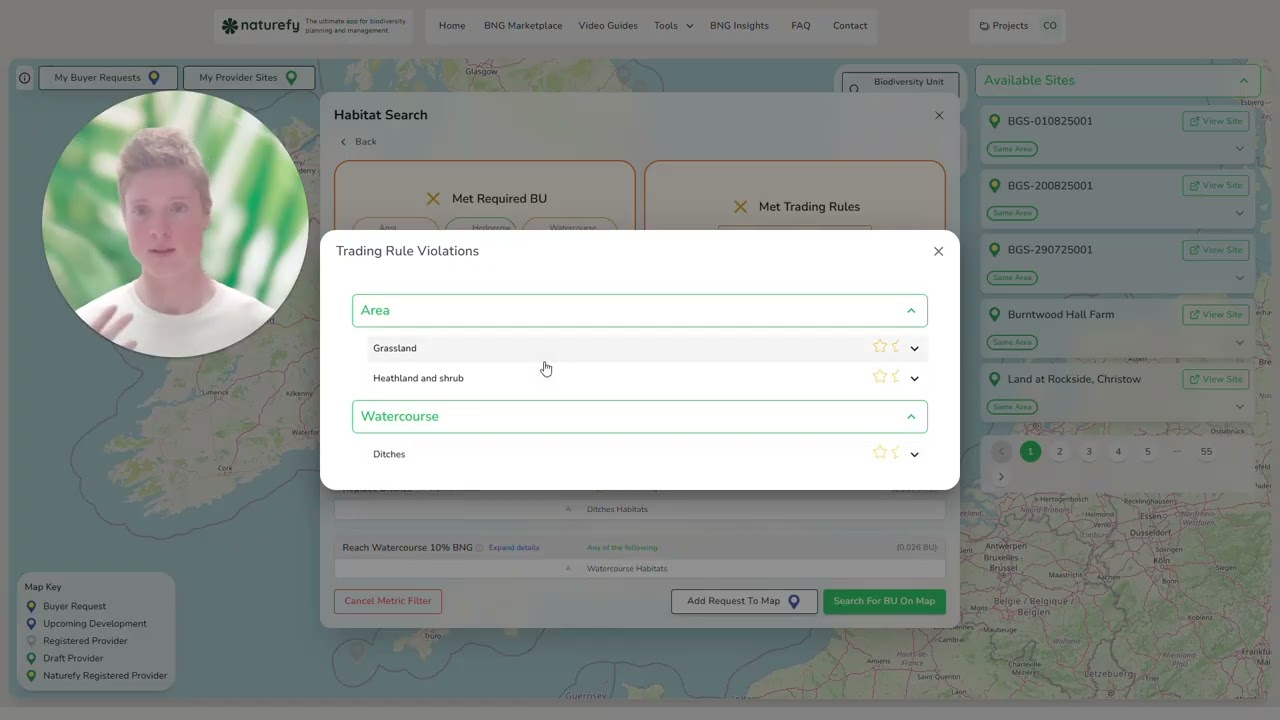
Task: Go to page 4 of sites
Action: click(x=1118, y=452)
